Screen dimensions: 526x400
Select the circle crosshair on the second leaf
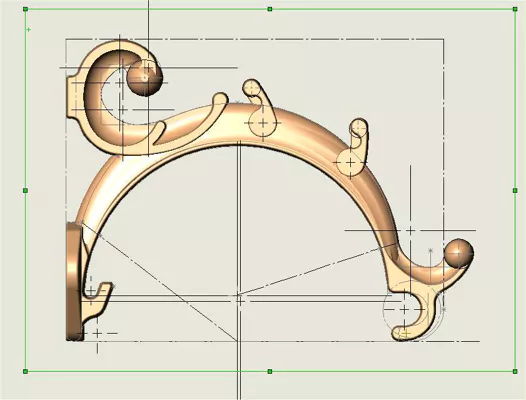(x=350, y=163)
